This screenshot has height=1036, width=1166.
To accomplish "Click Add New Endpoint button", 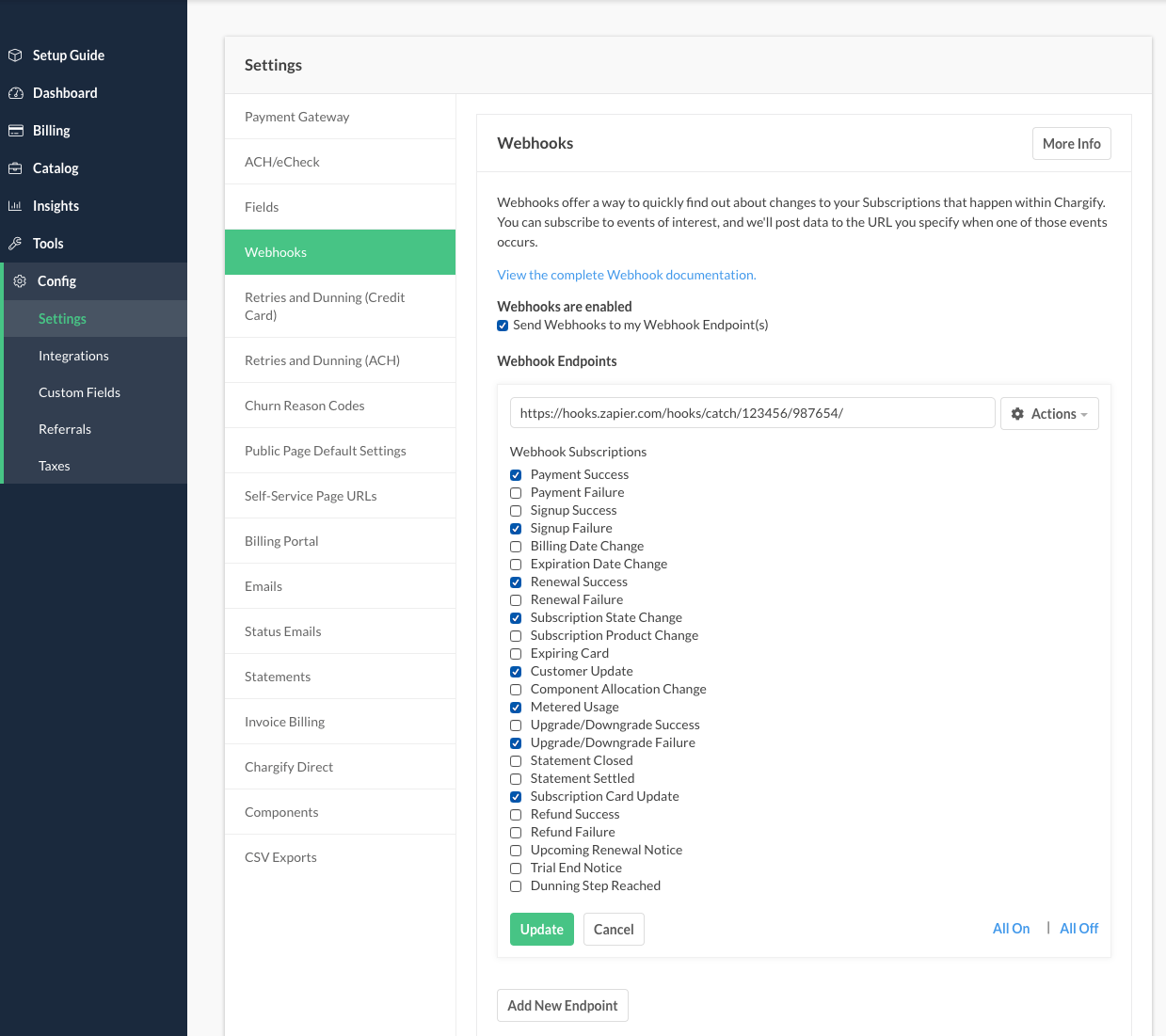I will pos(563,1006).
